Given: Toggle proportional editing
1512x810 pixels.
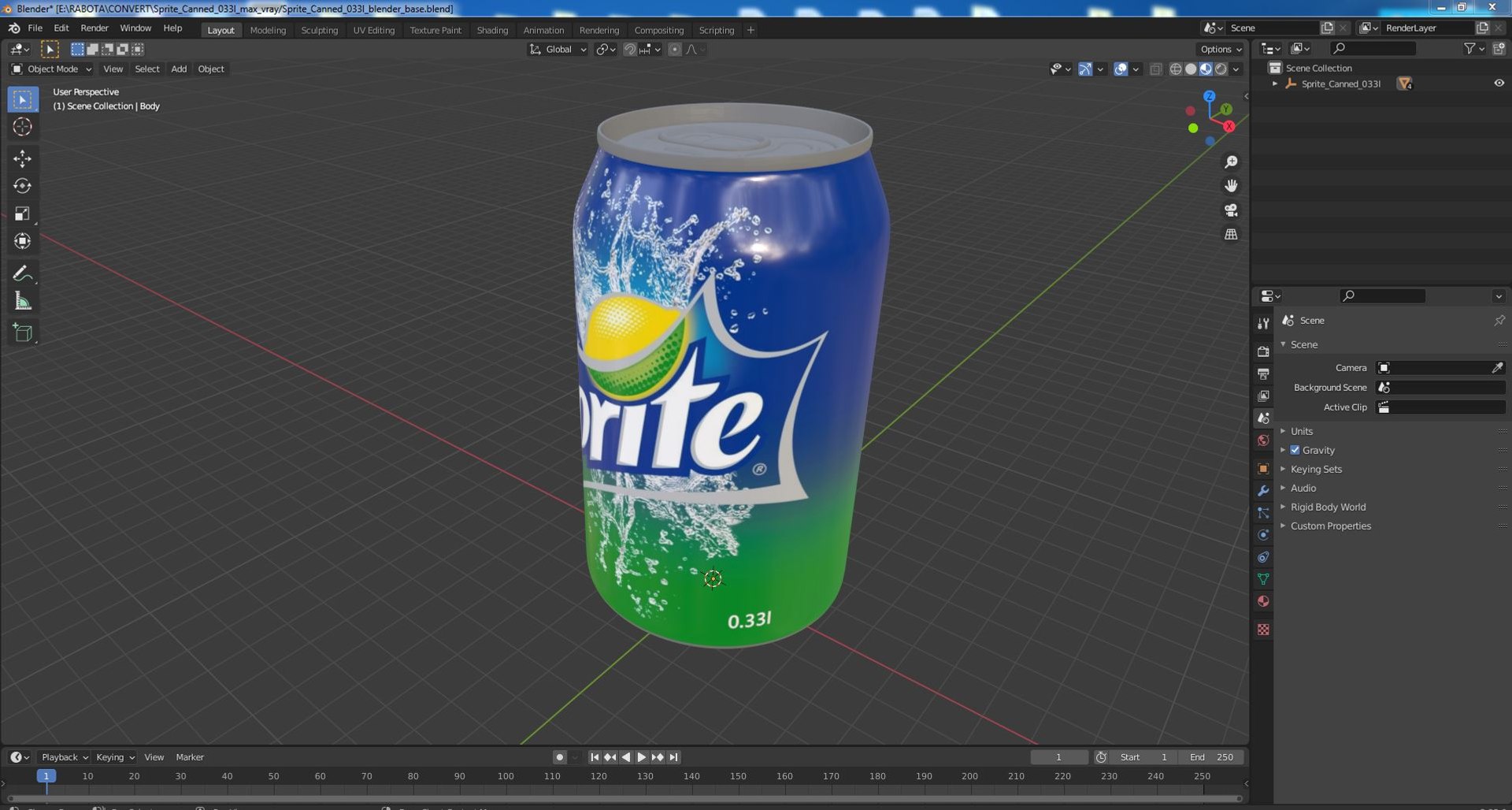Looking at the screenshot, I should click(x=674, y=50).
